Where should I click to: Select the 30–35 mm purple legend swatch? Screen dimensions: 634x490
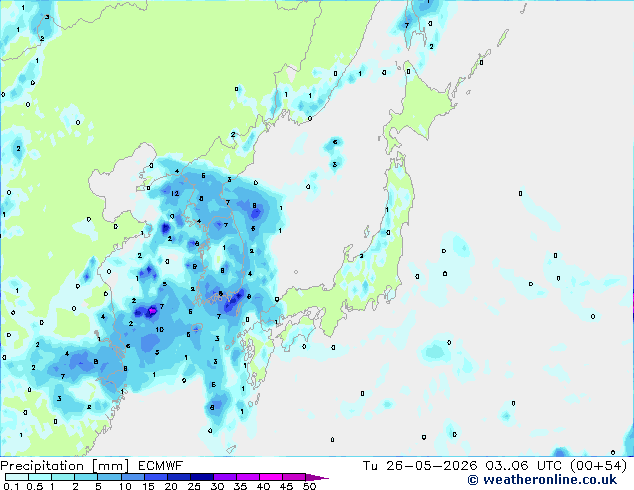[x=225, y=477]
